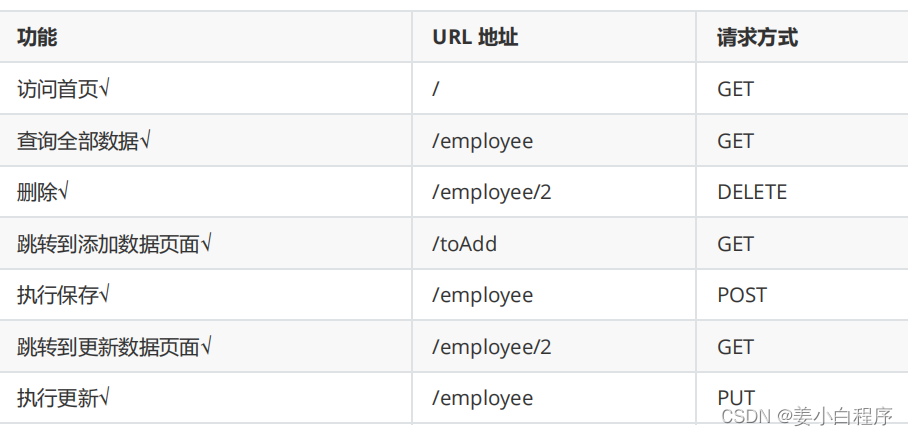The height and width of the screenshot is (436, 908).
Task: Click /employee/2 URL in the 删除 row
Action: click(x=492, y=192)
